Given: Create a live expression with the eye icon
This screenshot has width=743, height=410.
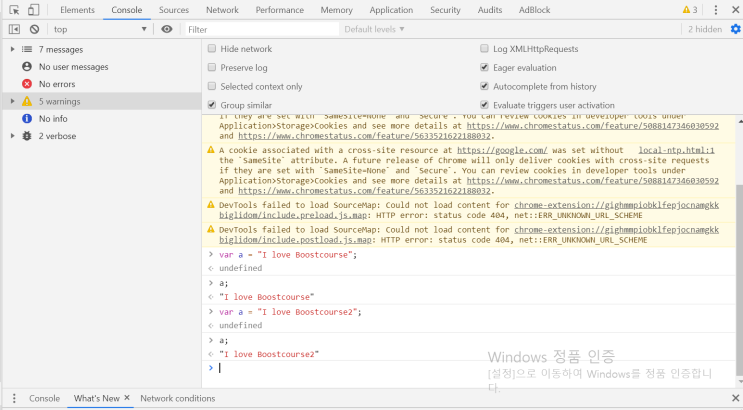Looking at the screenshot, I should pyautogui.click(x=167, y=29).
